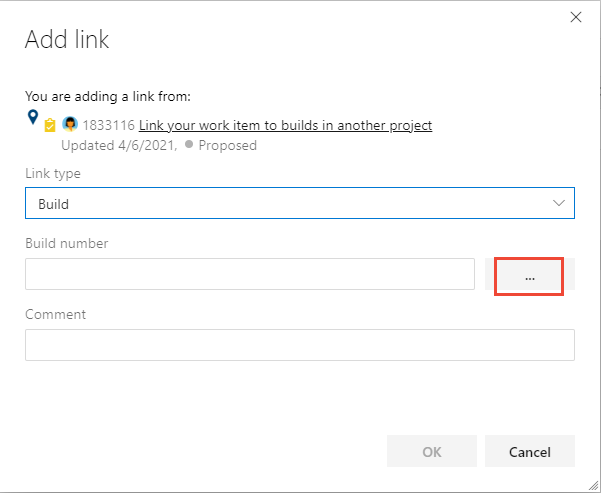Click the dialog resize grip corner
This screenshot has height=493, width=601.
594,486
